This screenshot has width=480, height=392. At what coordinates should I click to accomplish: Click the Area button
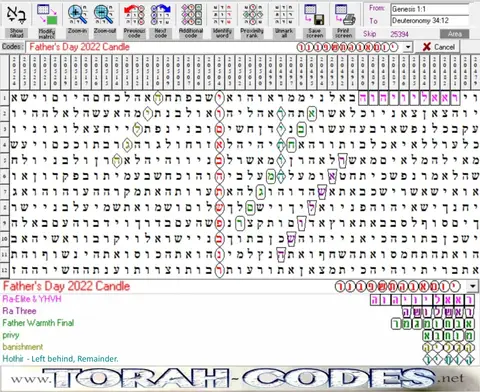click(x=455, y=34)
